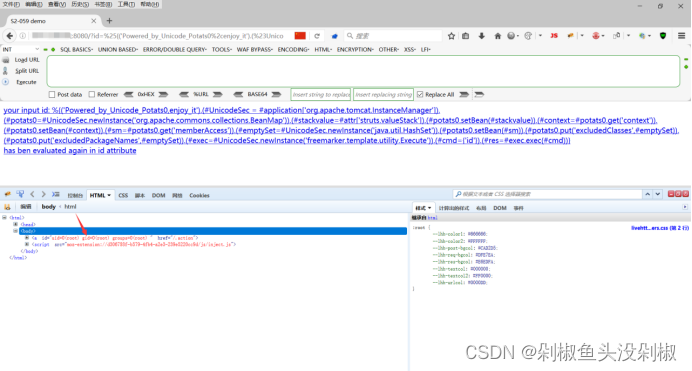The width and height of the screenshot is (692, 371).
Task: Collapse the html node in the tree
Action: tap(4, 217)
